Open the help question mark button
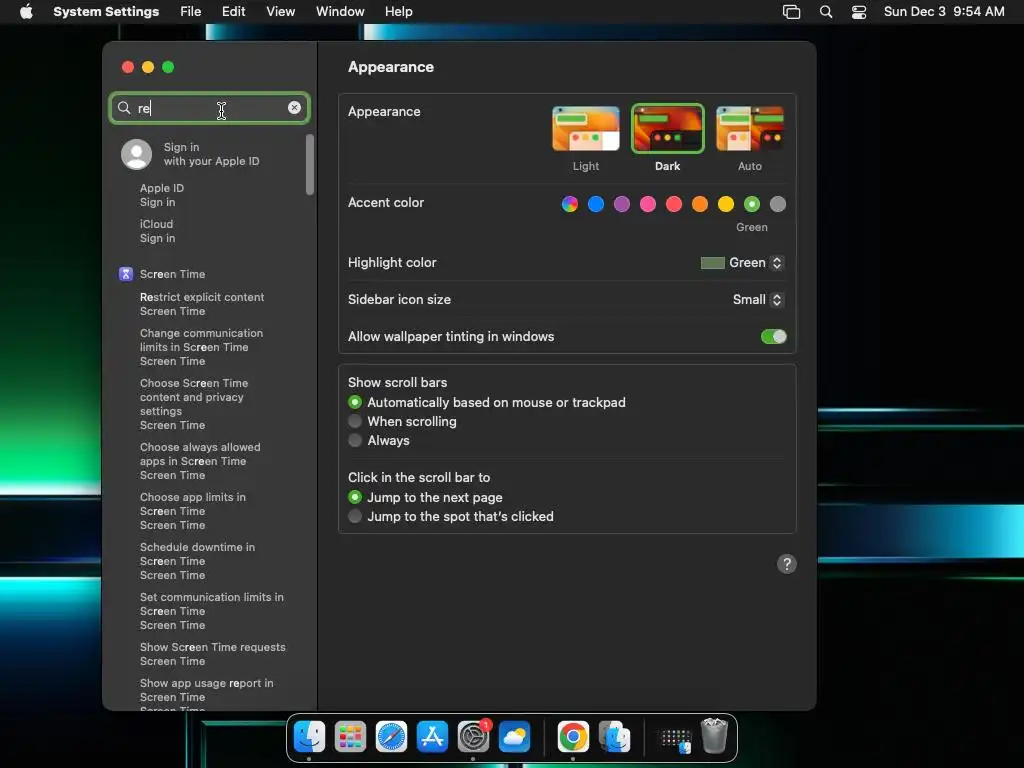1024x768 pixels. (x=787, y=564)
